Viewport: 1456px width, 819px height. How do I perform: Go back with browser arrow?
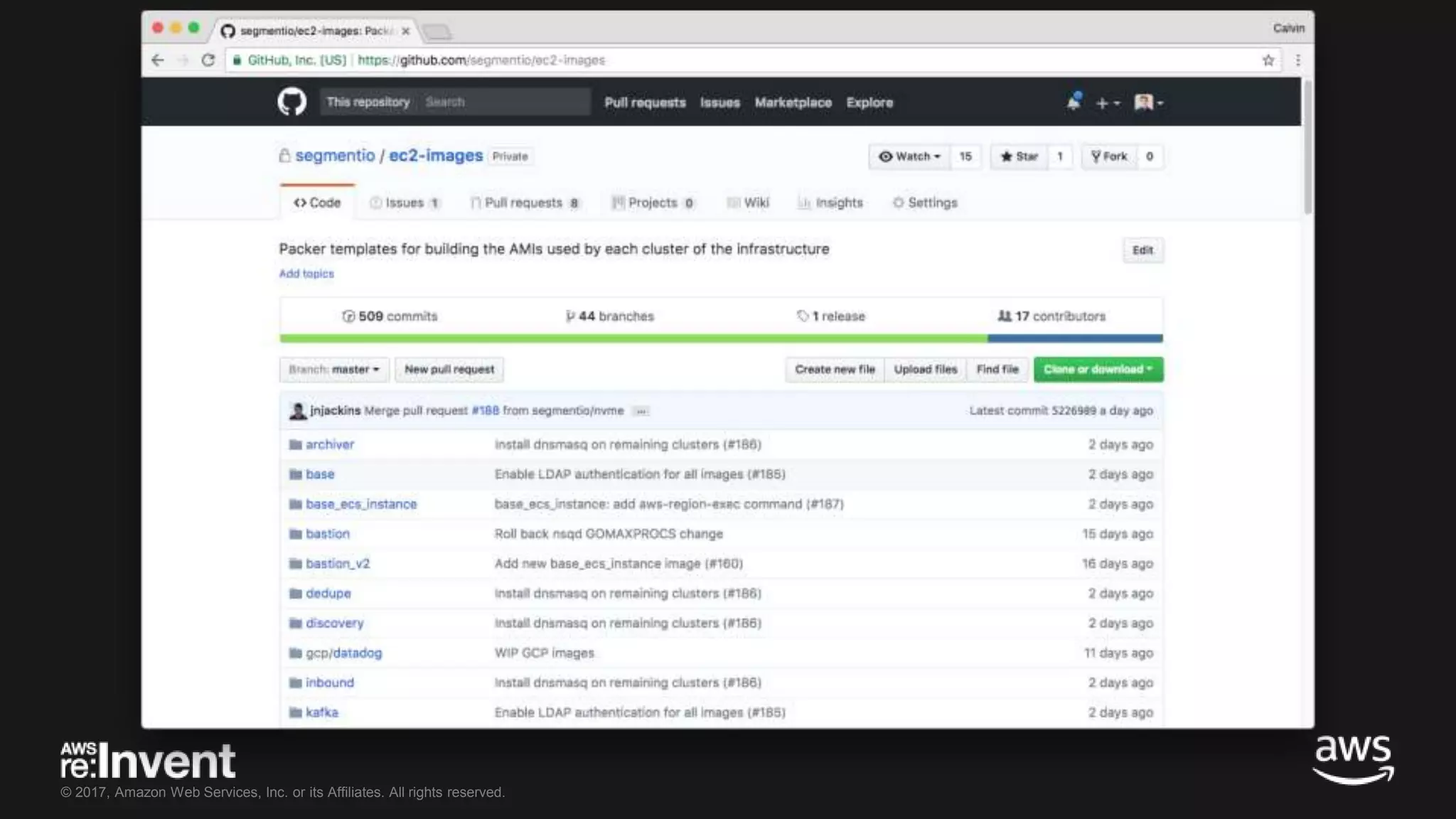pyautogui.click(x=158, y=60)
